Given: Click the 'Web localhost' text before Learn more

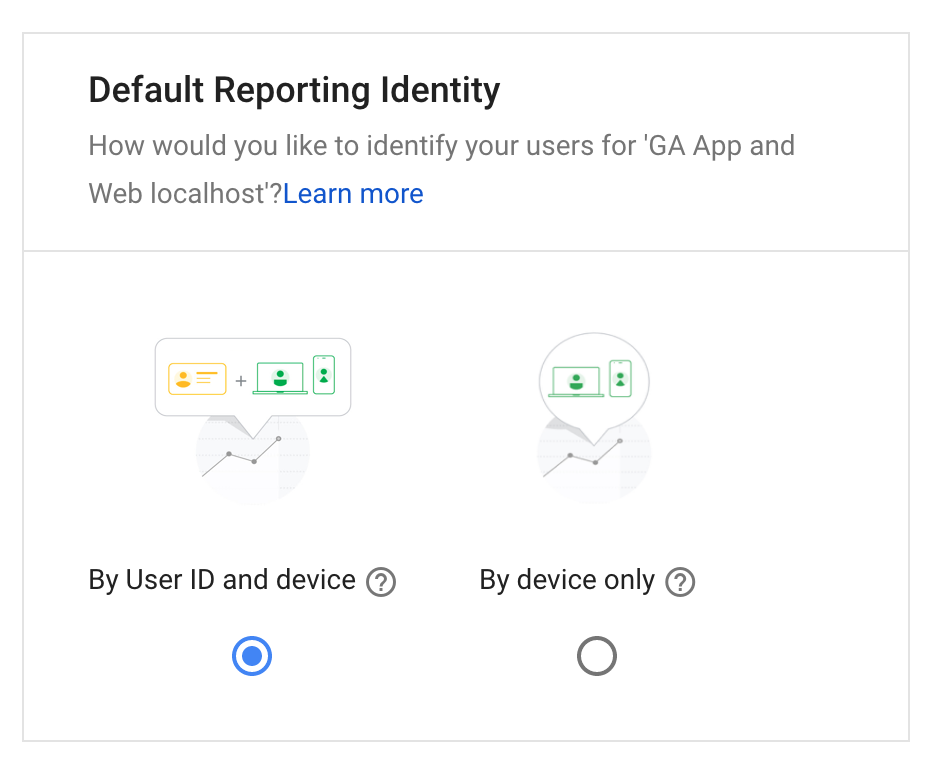Looking at the screenshot, I should (x=185, y=193).
